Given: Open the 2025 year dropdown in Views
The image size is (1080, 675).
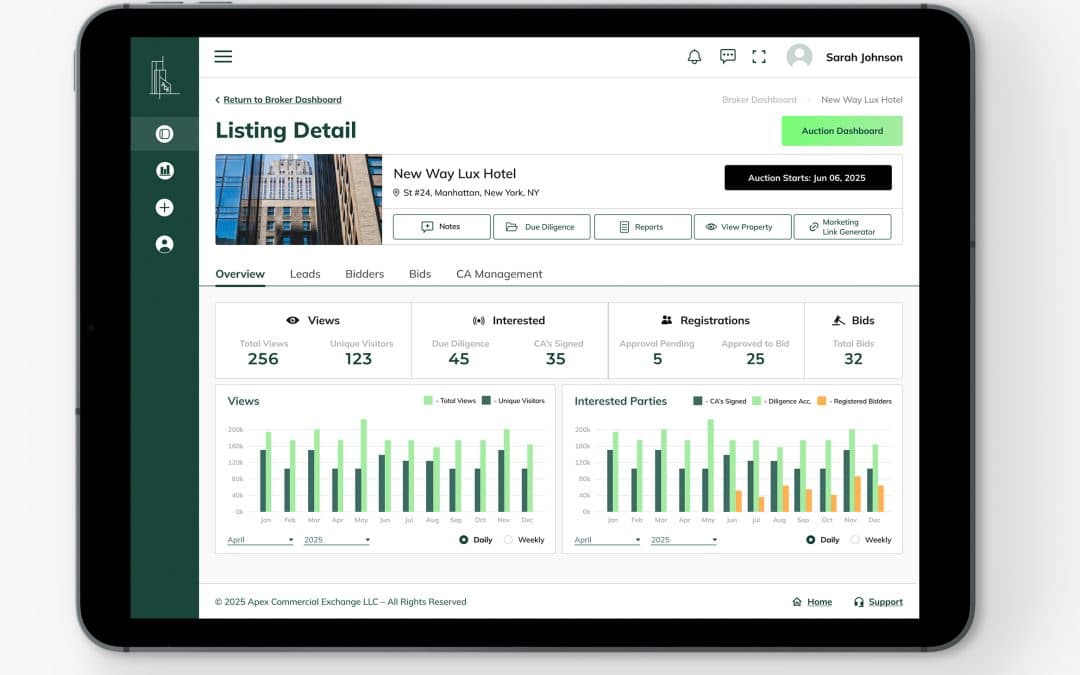Looking at the screenshot, I should pos(337,540).
